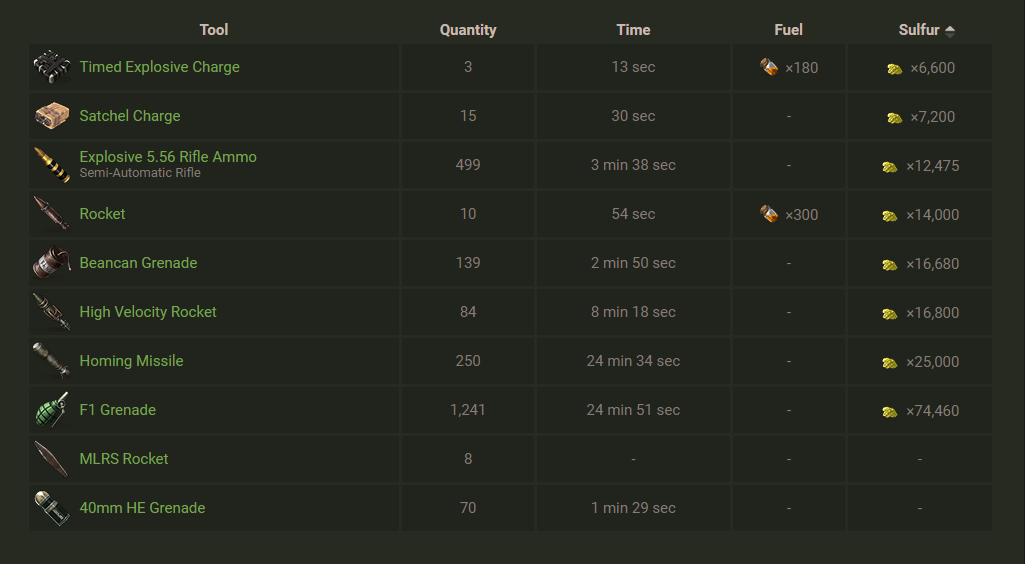Sort the table by Tool column
This screenshot has width=1025, height=564.
pos(213,30)
